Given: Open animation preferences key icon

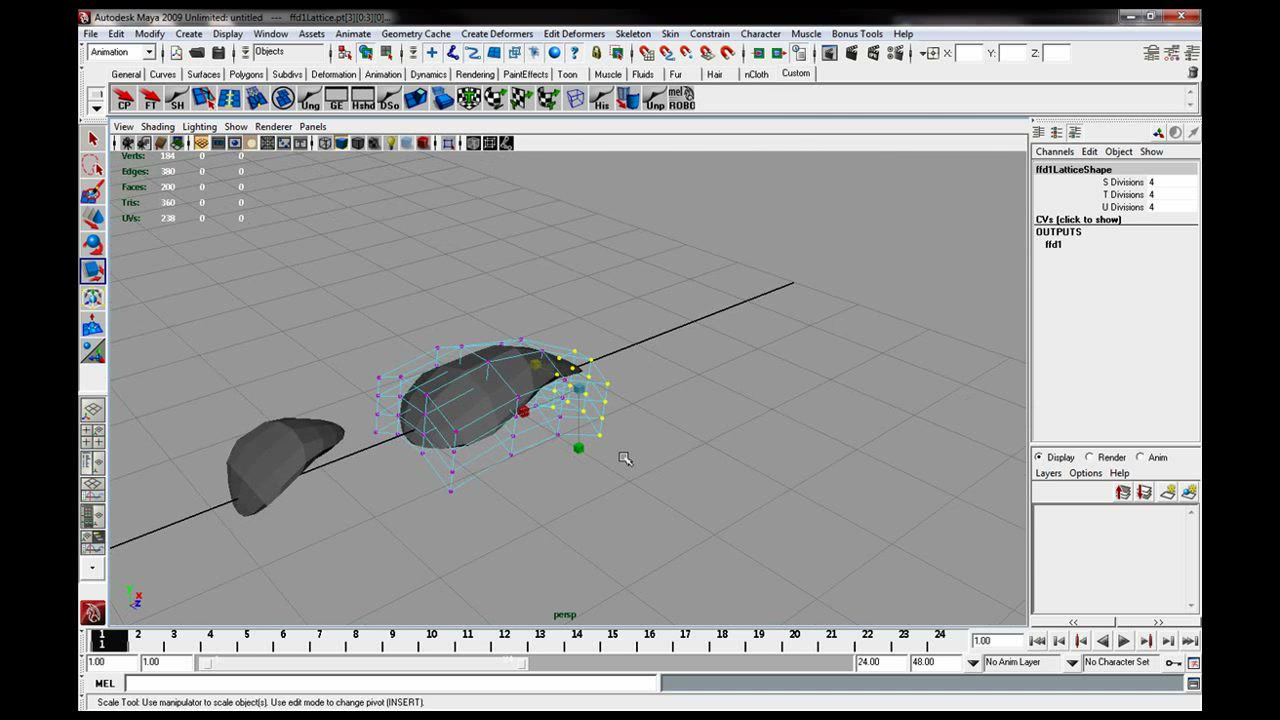Looking at the screenshot, I should click(x=1193, y=663).
